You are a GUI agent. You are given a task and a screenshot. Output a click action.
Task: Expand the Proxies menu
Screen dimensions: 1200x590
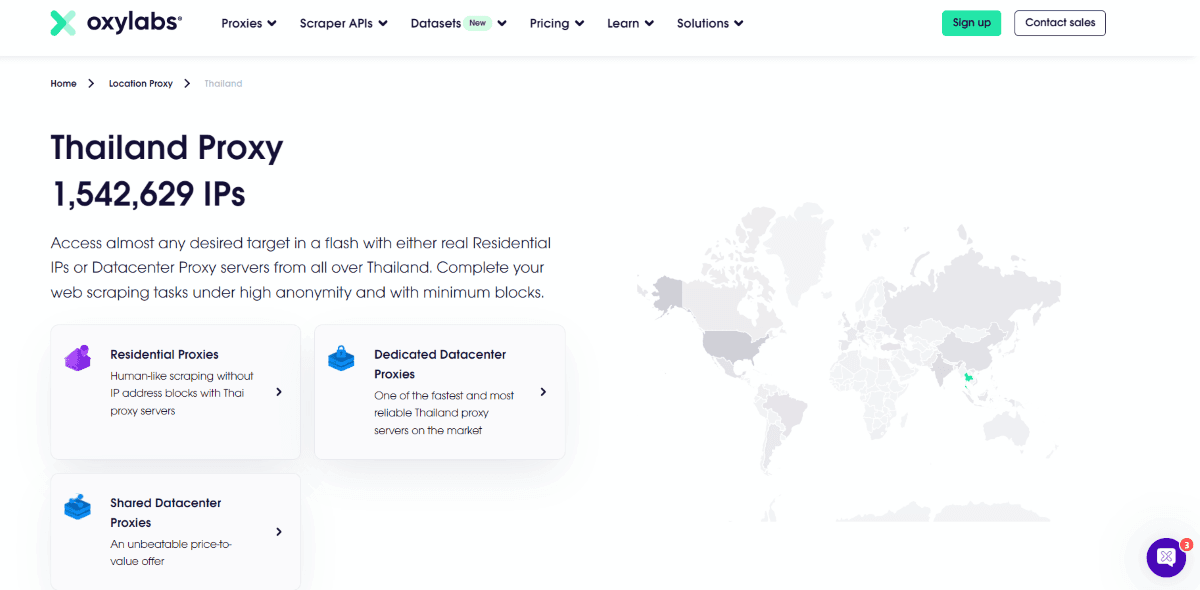249,23
